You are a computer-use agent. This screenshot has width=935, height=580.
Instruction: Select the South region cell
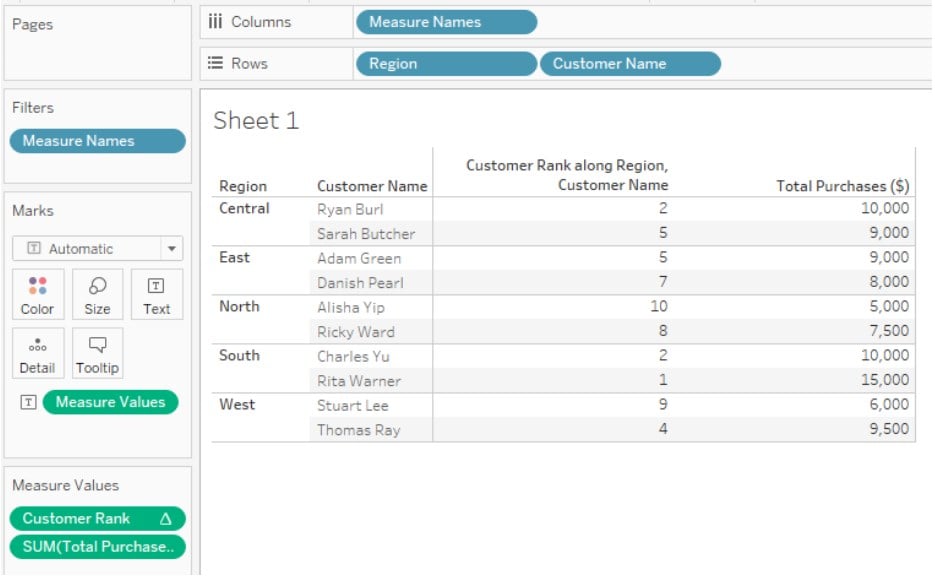click(239, 356)
